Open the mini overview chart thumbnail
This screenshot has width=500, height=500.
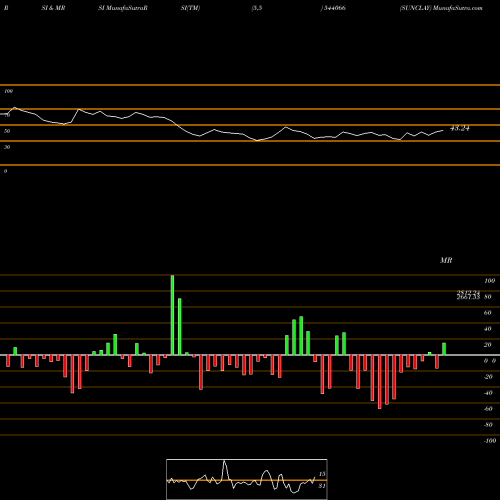(x=247, y=479)
